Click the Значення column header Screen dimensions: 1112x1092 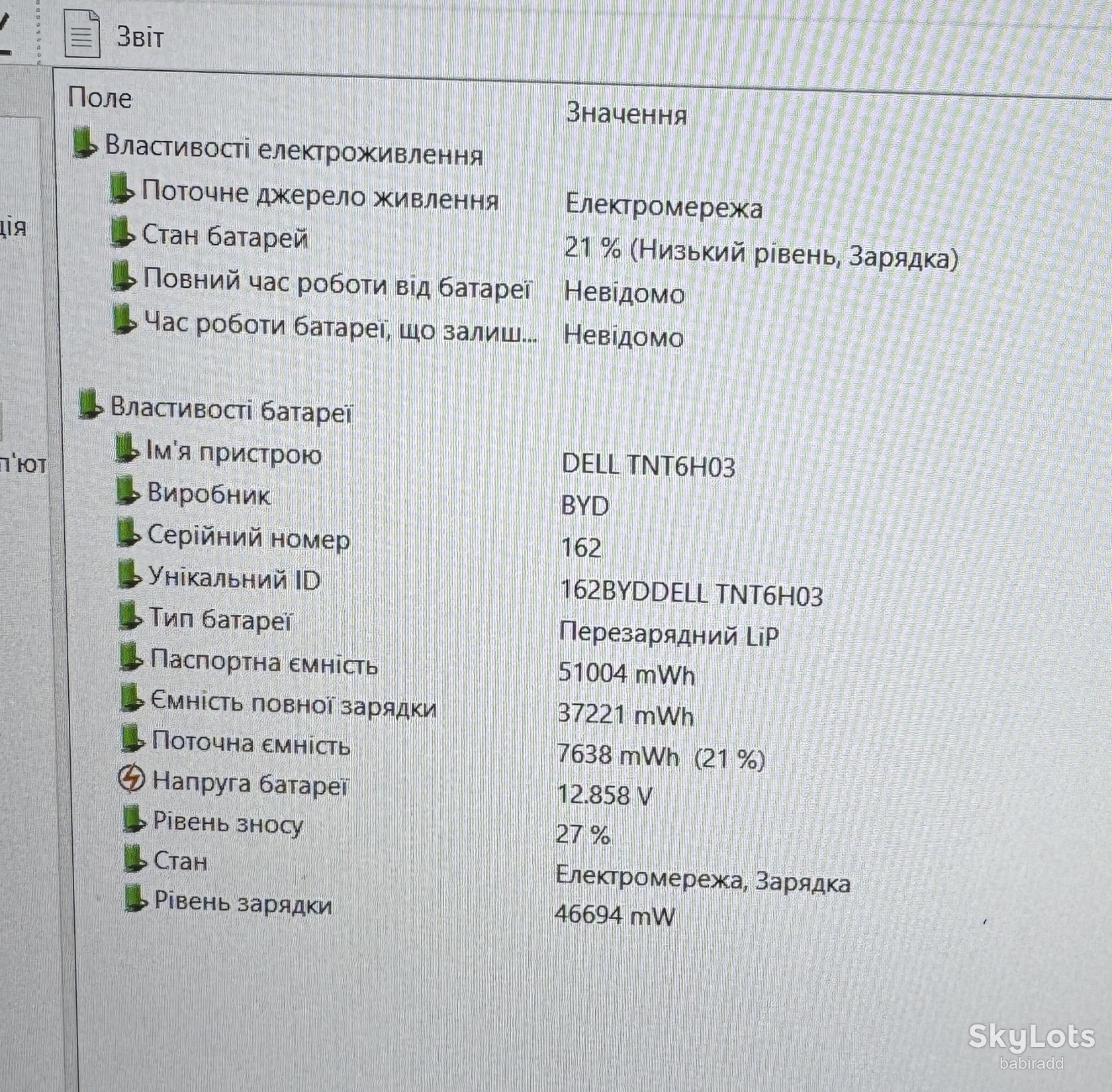[626, 113]
